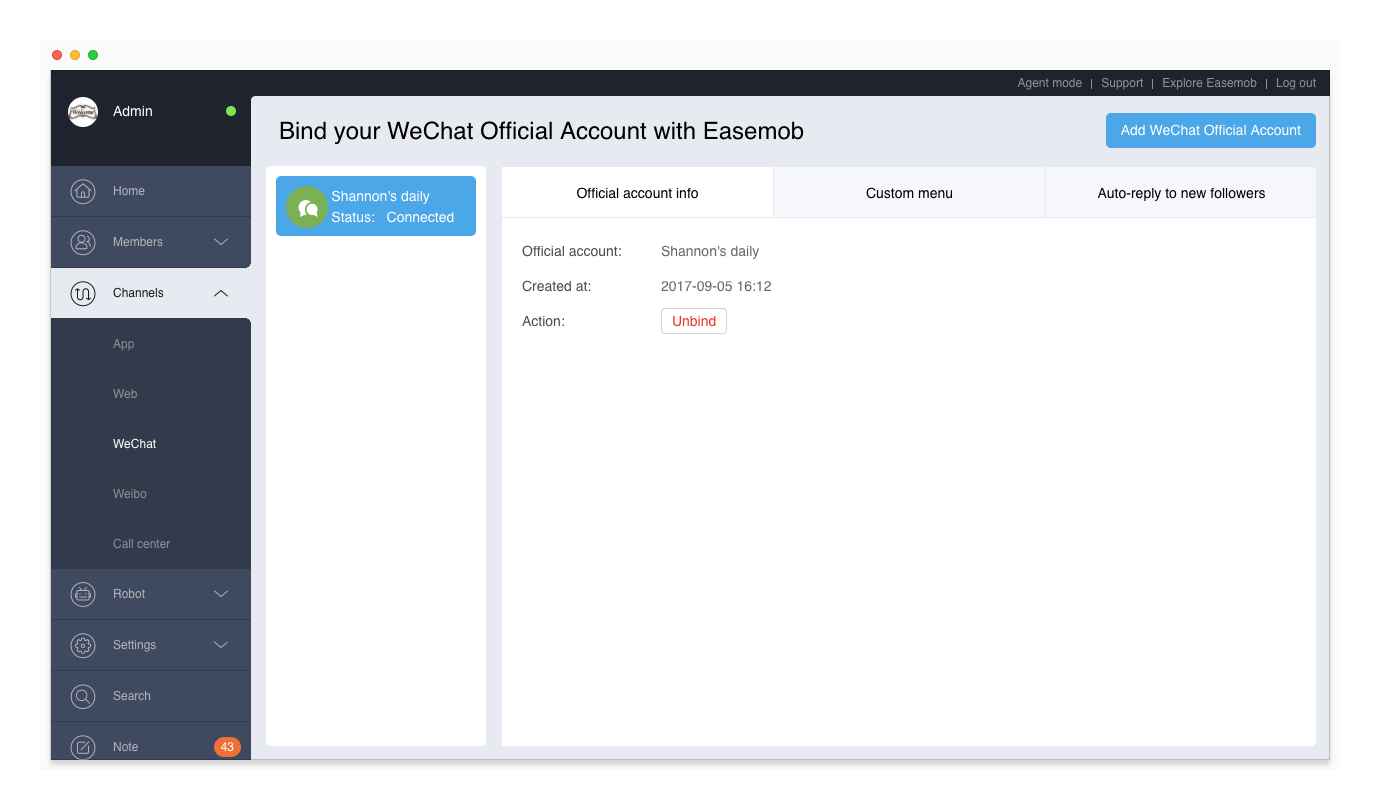This screenshot has height=810, width=1380.
Task: Click the Home menu label
Action: click(129, 191)
